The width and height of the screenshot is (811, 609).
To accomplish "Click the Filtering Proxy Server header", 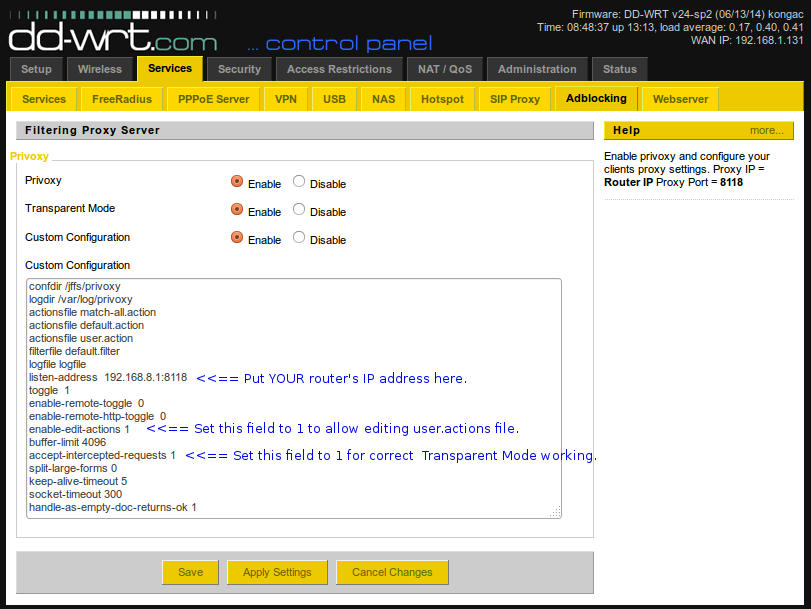I will point(305,130).
